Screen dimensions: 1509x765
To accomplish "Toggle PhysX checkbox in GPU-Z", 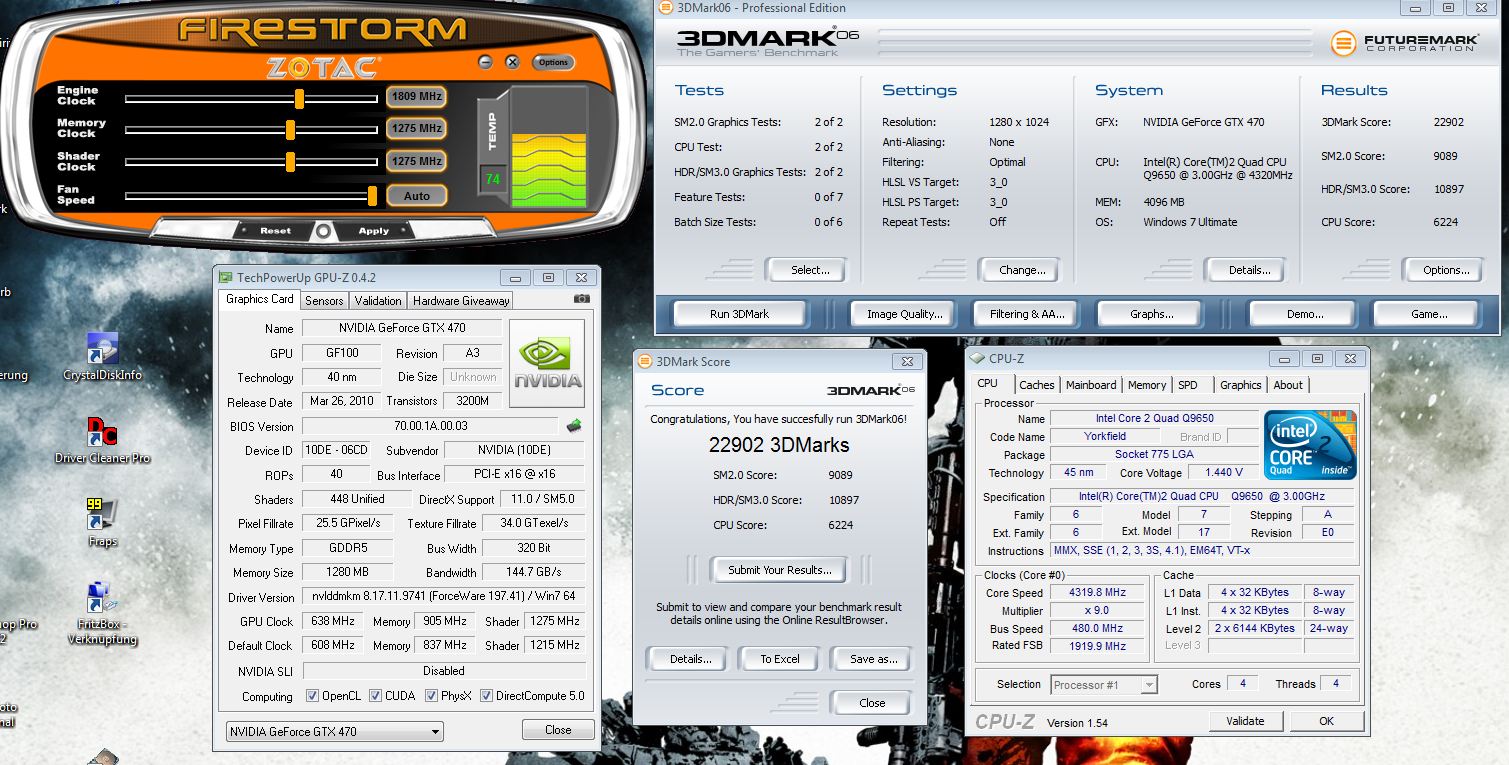I will pos(432,696).
